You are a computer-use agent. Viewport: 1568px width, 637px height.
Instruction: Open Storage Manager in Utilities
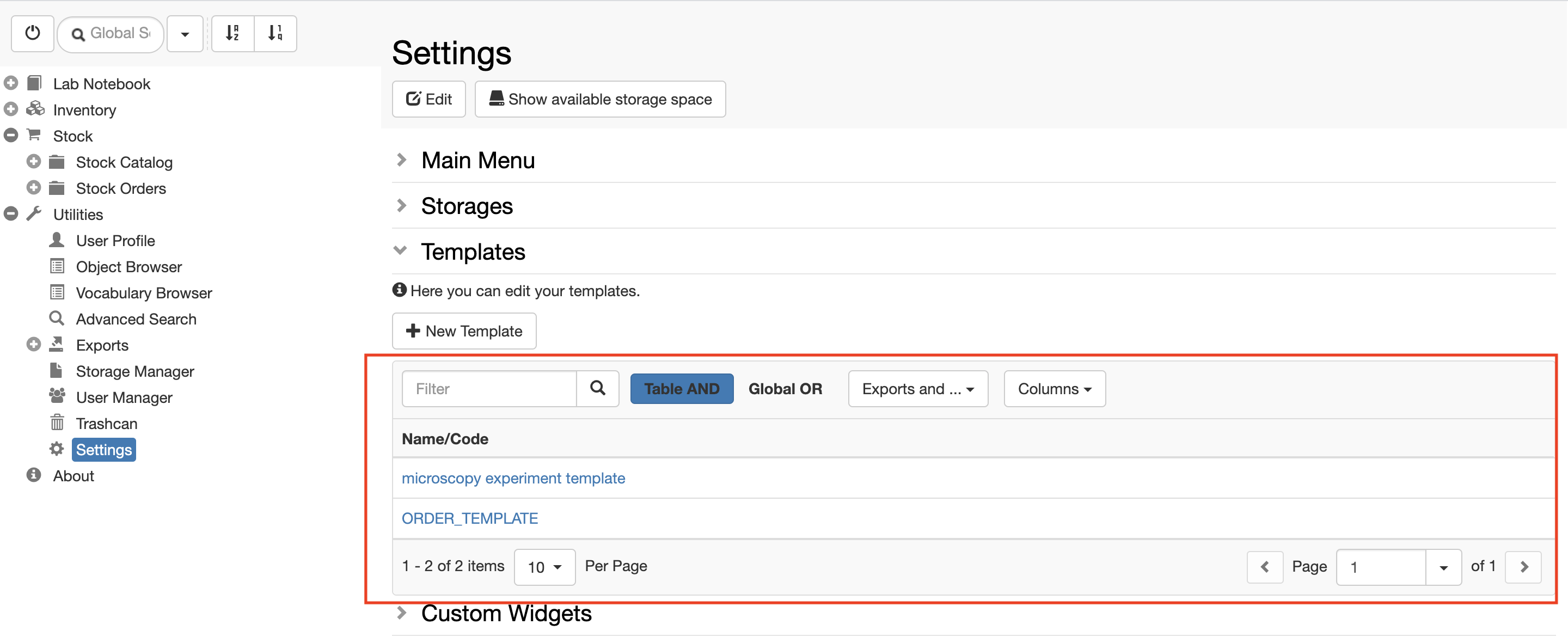point(135,371)
